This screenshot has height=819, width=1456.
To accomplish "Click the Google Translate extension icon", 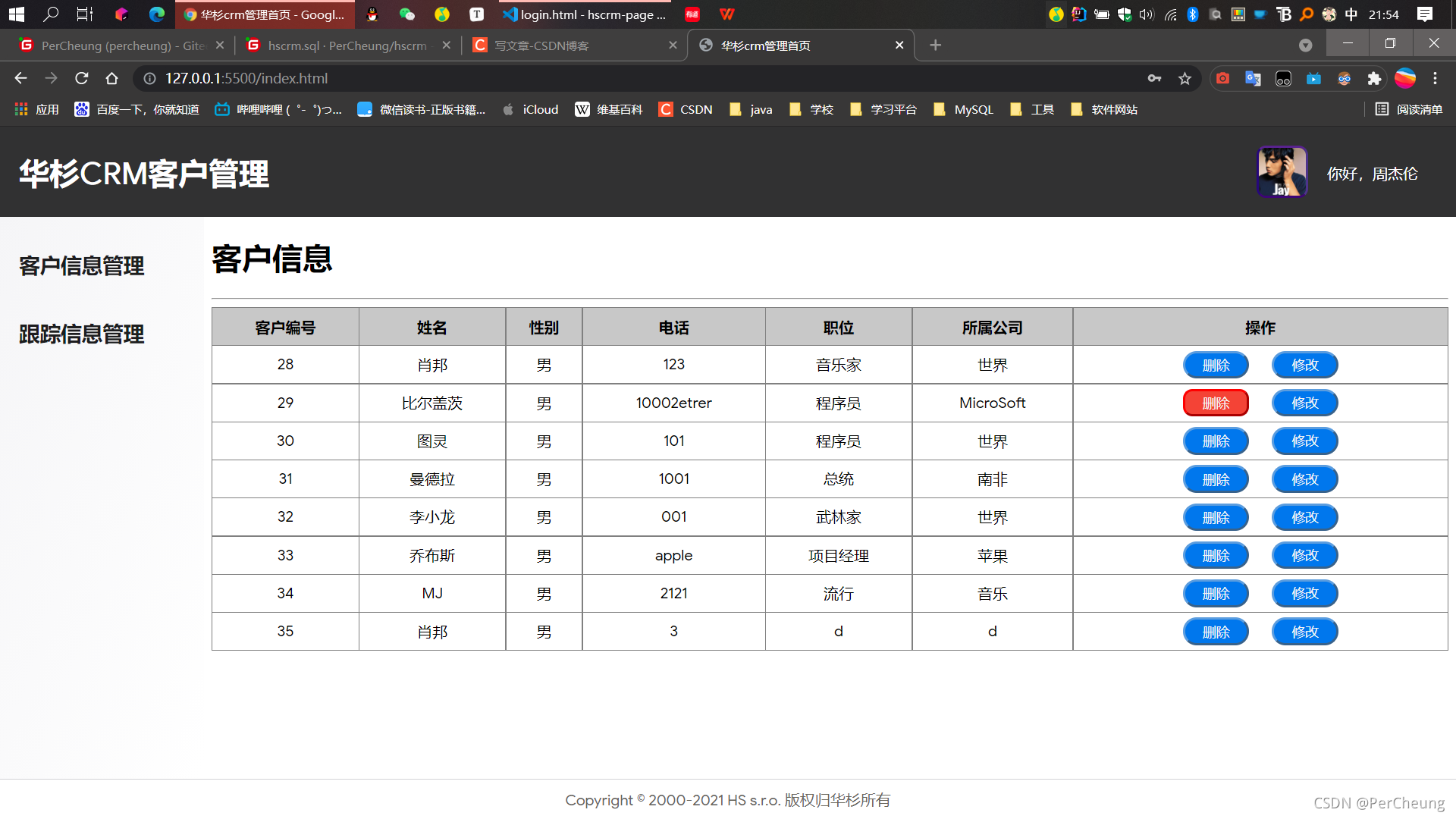I will pyautogui.click(x=1253, y=78).
